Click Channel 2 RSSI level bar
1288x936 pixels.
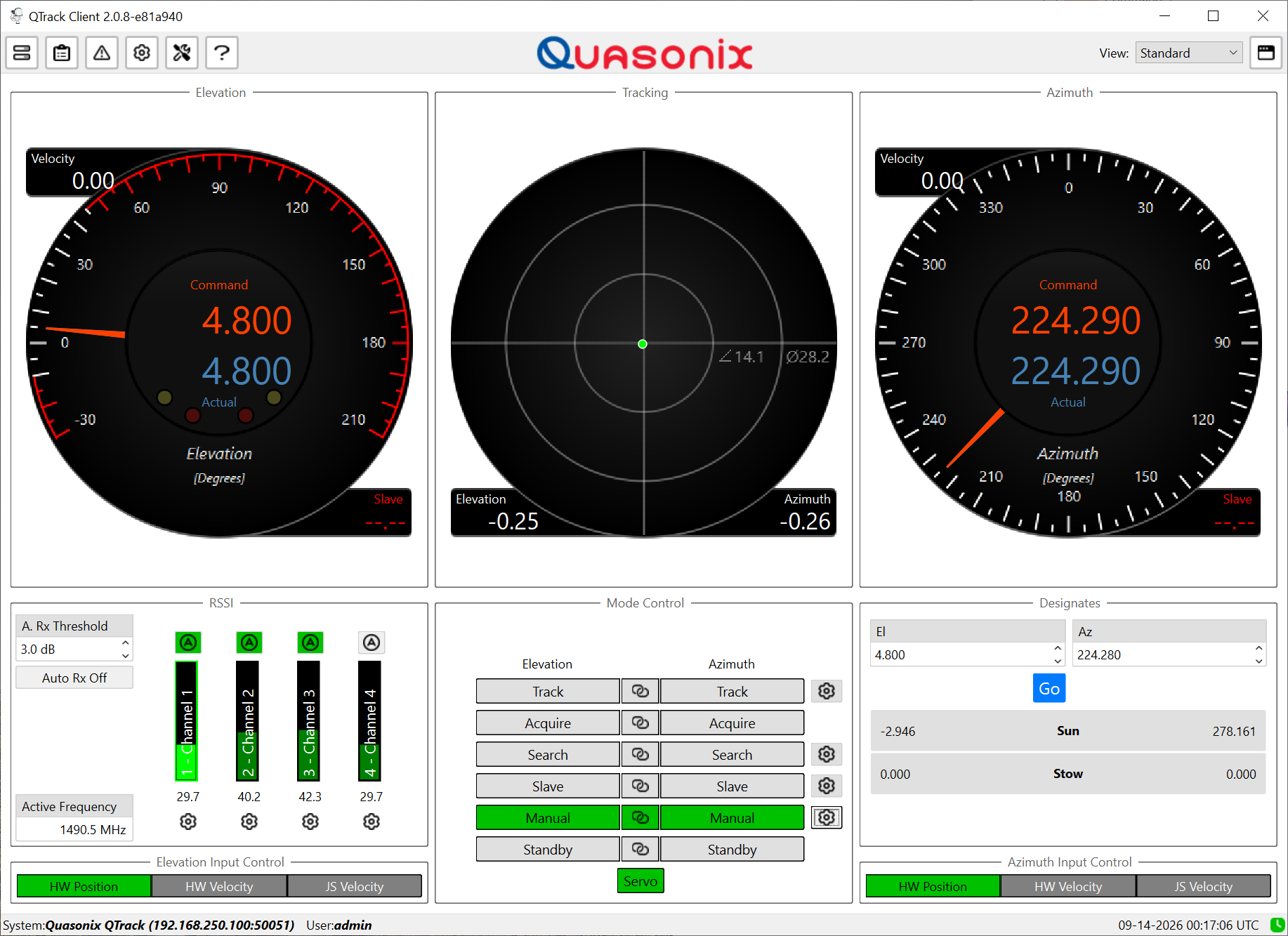[x=248, y=720]
